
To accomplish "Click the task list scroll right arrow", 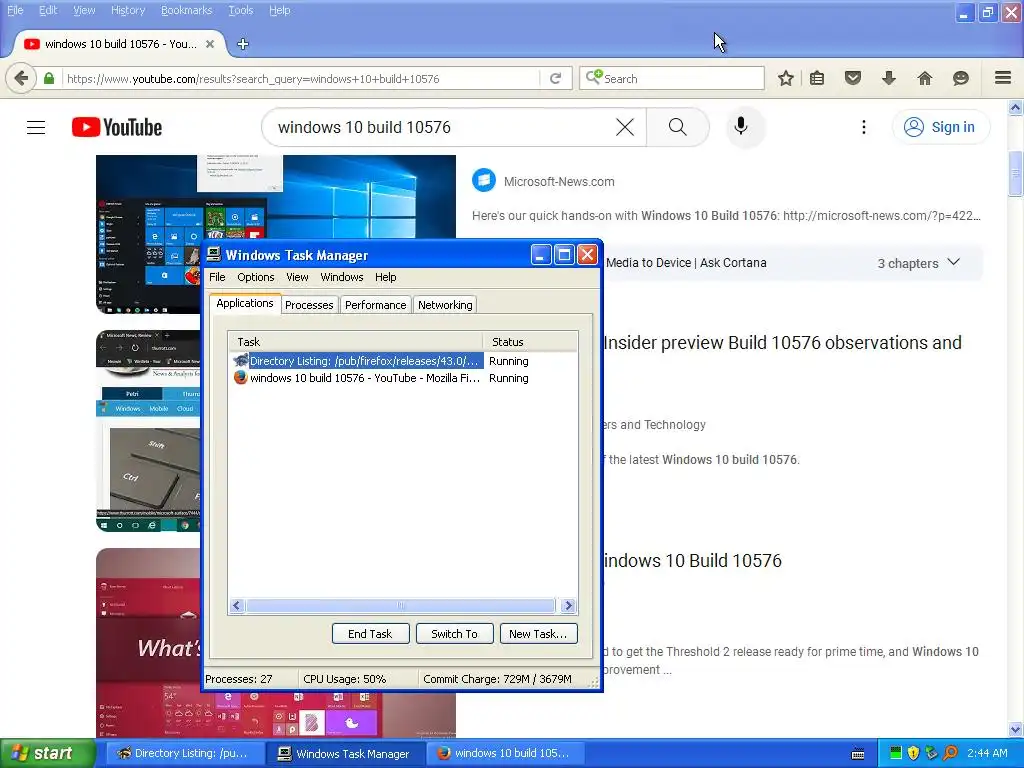I will [568, 606].
